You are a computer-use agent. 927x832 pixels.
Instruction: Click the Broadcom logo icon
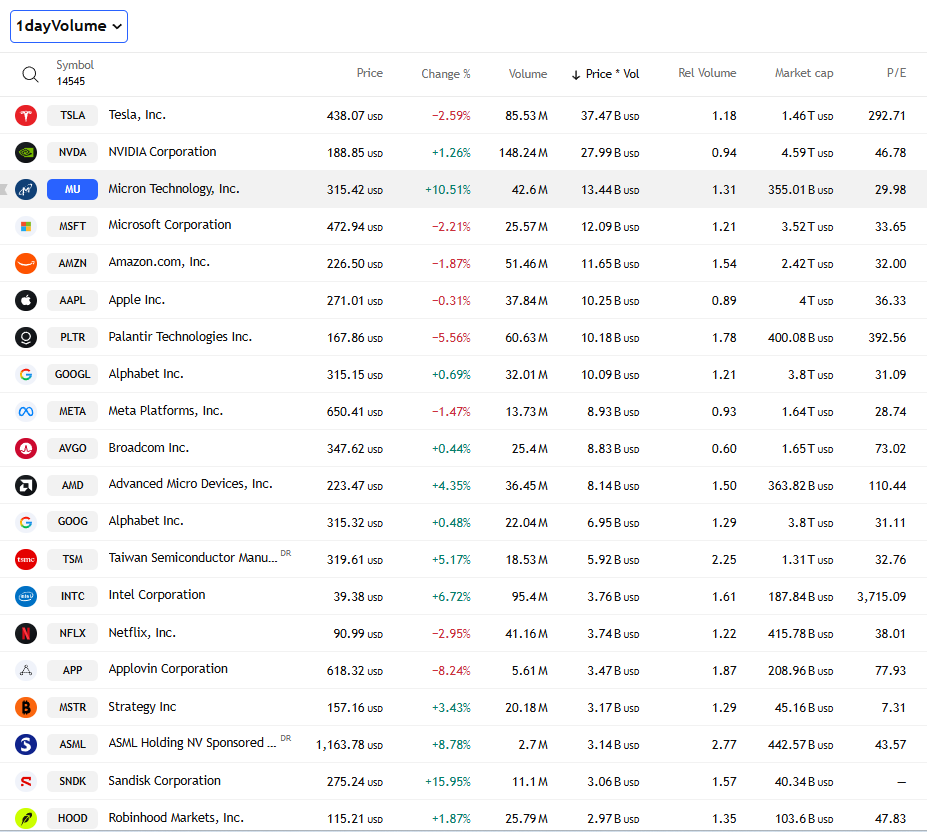click(26, 448)
